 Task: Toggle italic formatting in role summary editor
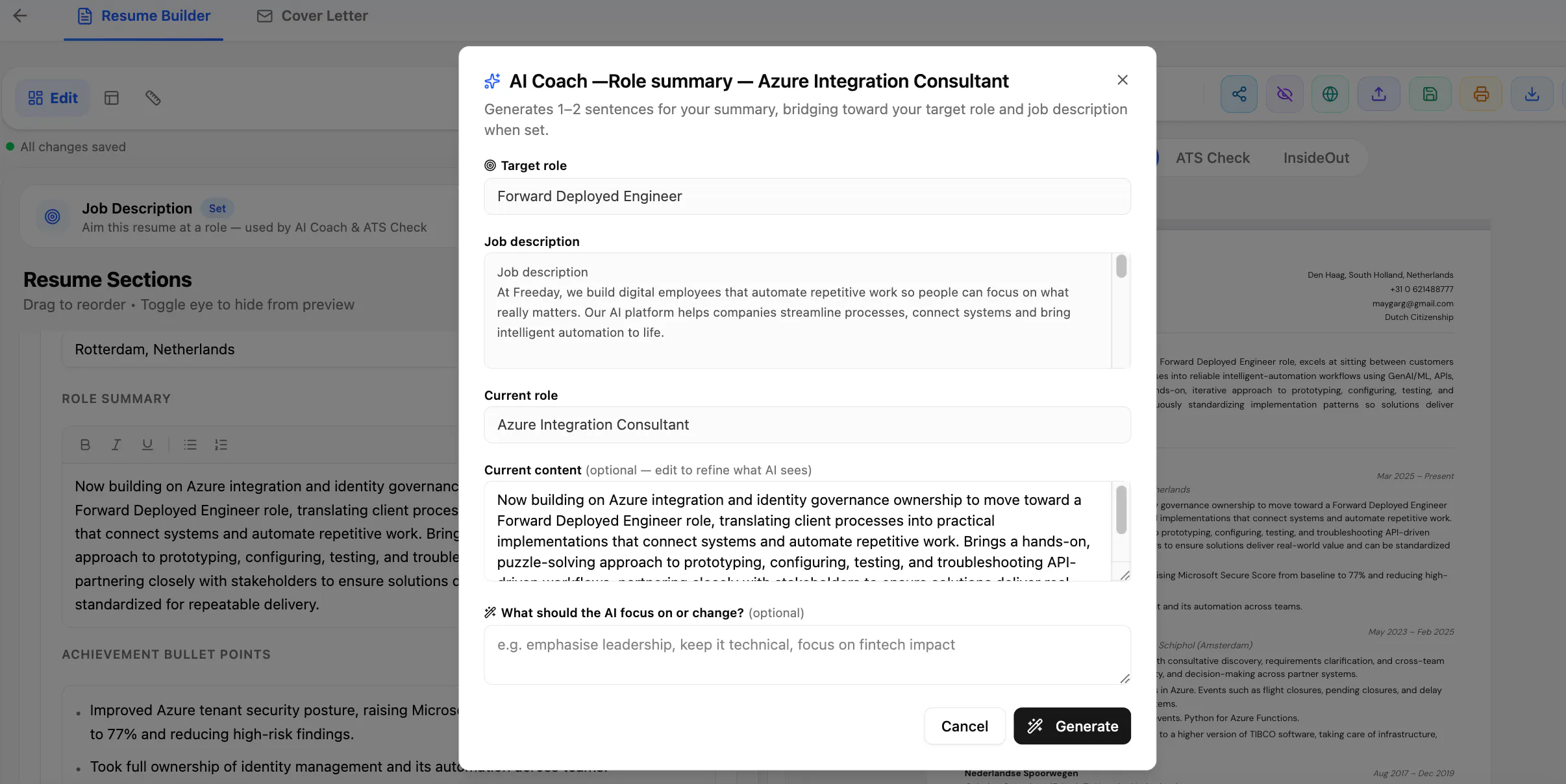click(x=116, y=445)
